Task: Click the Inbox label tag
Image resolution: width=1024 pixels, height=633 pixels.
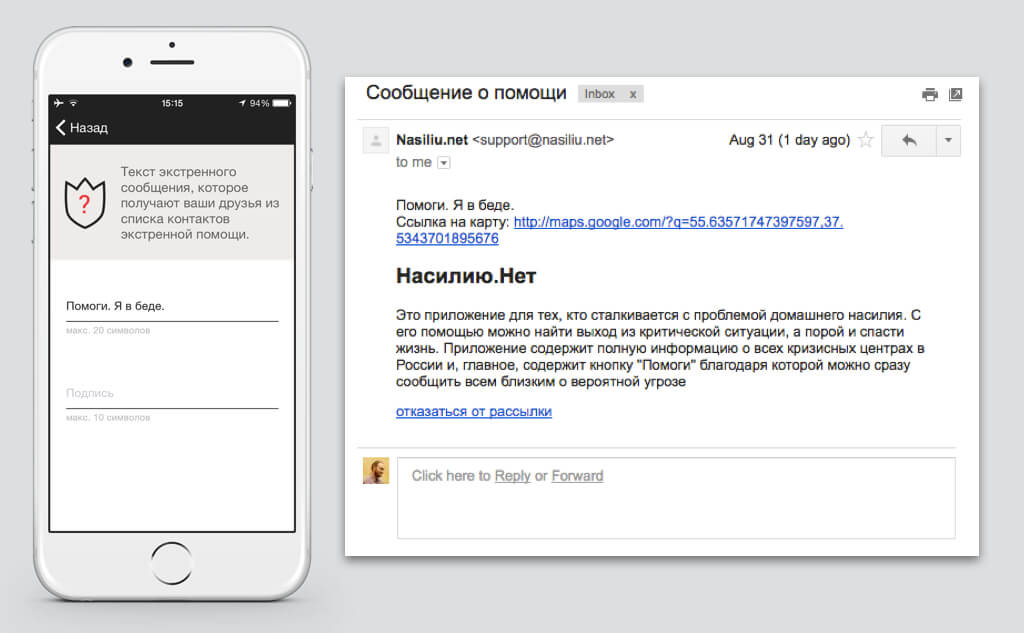Action: pyautogui.click(x=600, y=94)
